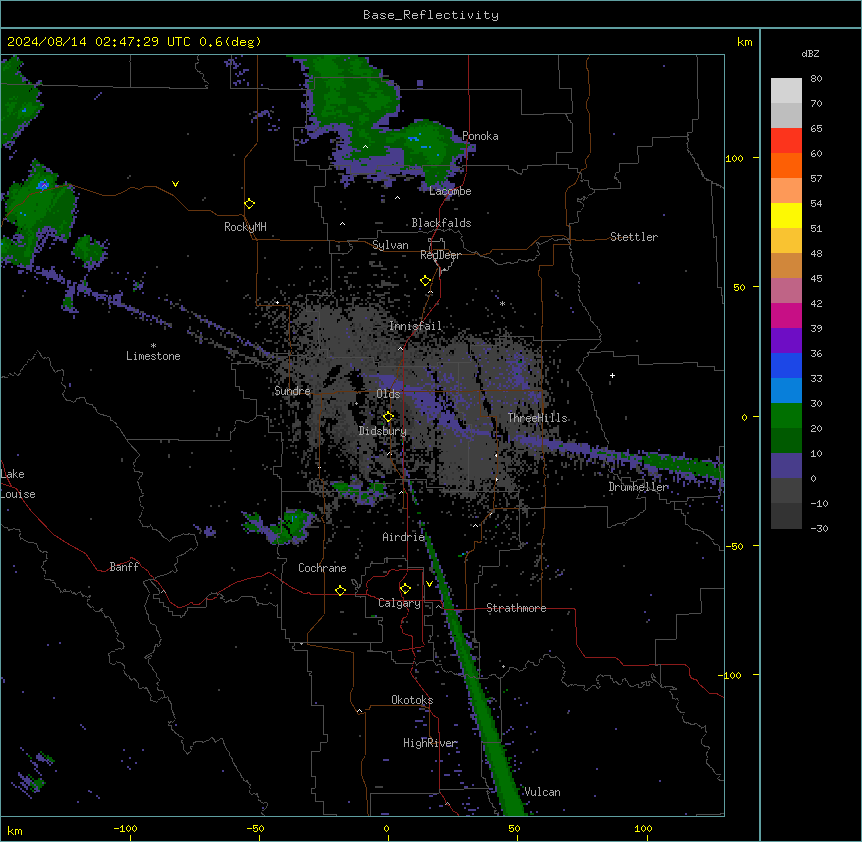This screenshot has width=862, height=842.
Task: Pick the gray 65-70 dBZ swatch
Action: coord(786,115)
